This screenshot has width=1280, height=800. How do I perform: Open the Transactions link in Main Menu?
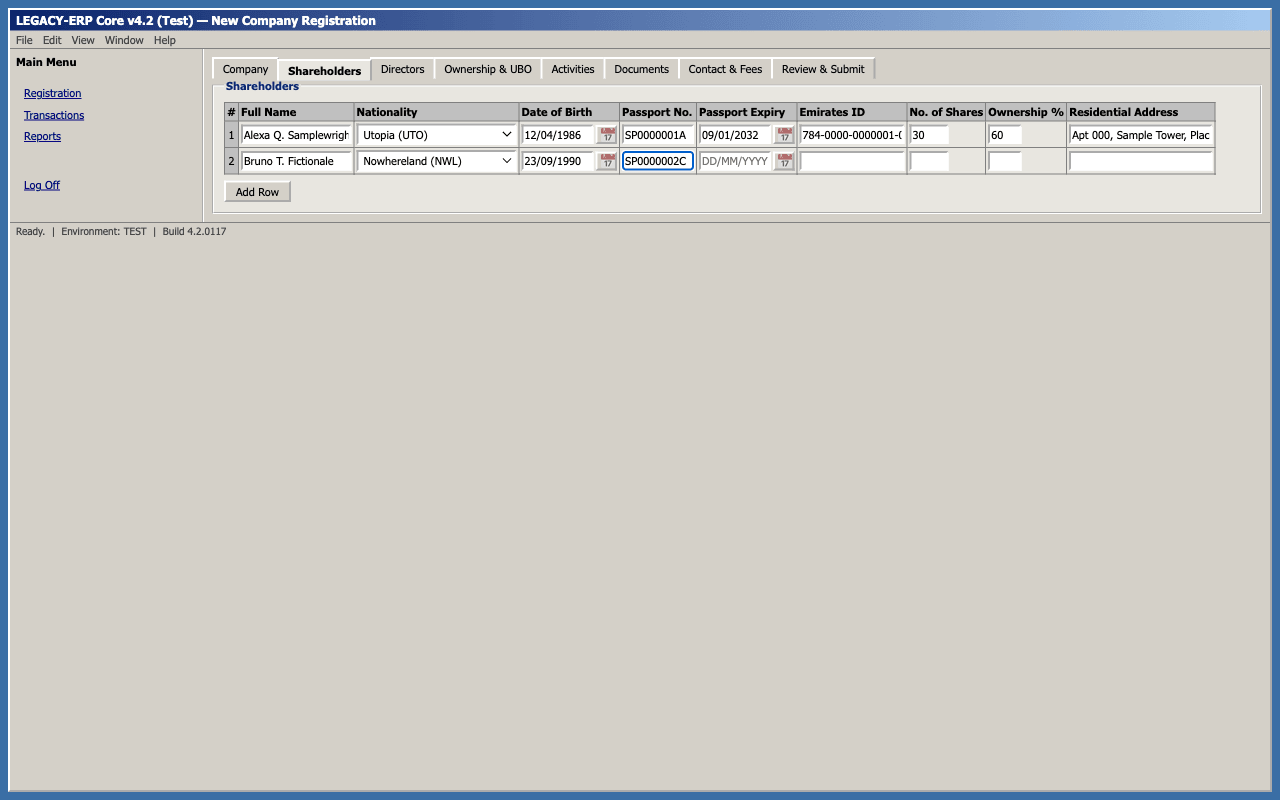tap(54, 115)
